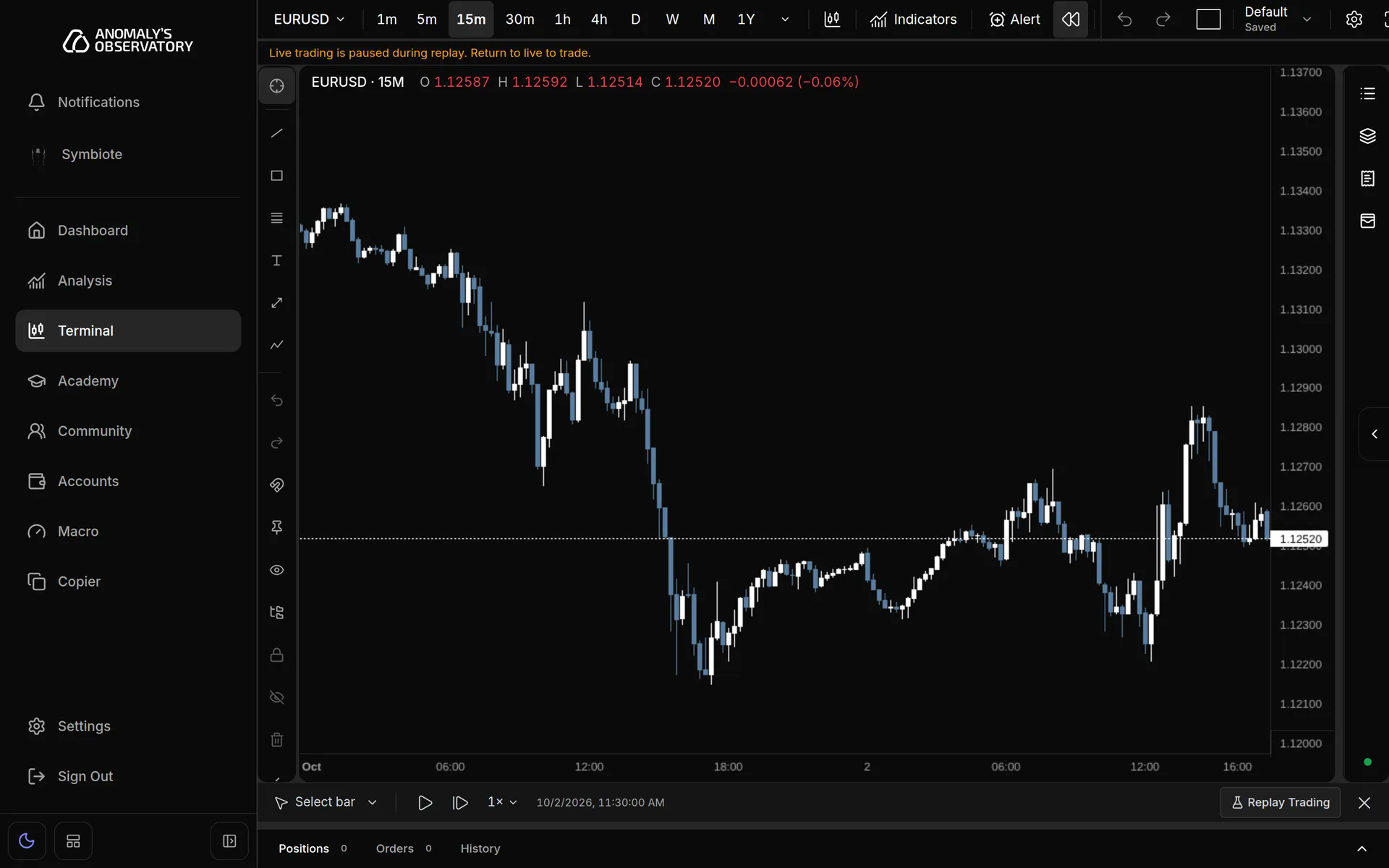1389x868 pixels.
Task: Switch to the W weekly timeframe
Action: tap(672, 20)
